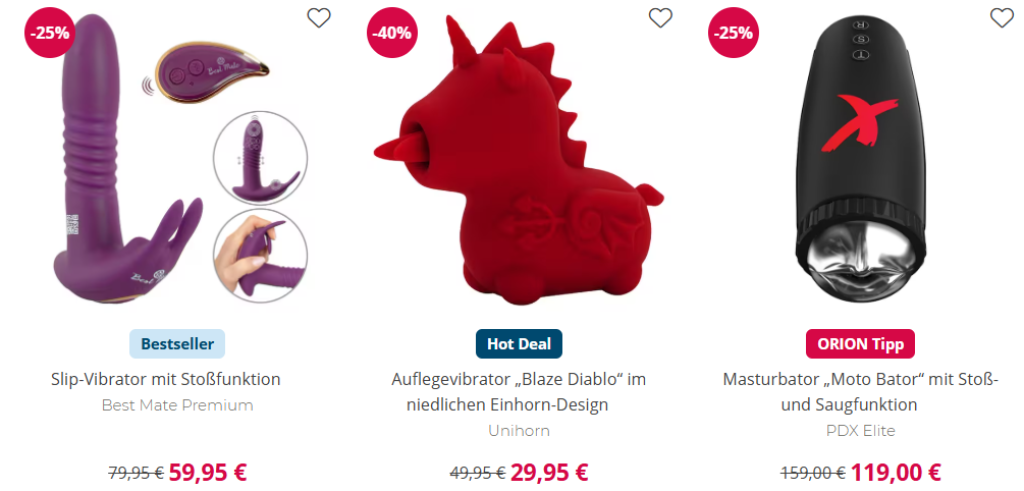The image size is (1024, 491).
Task: Click the -40% discount badge
Action: (392, 33)
